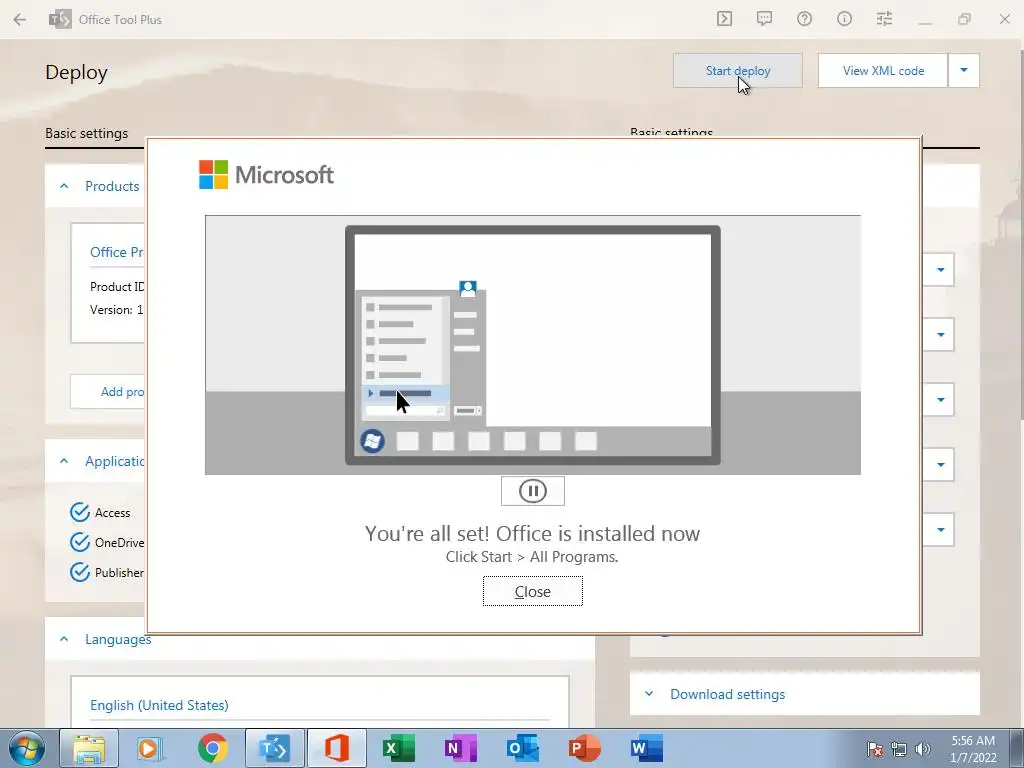Viewport: 1024px width, 768px height.
Task: Launch OneNote from taskbar
Action: click(460, 748)
